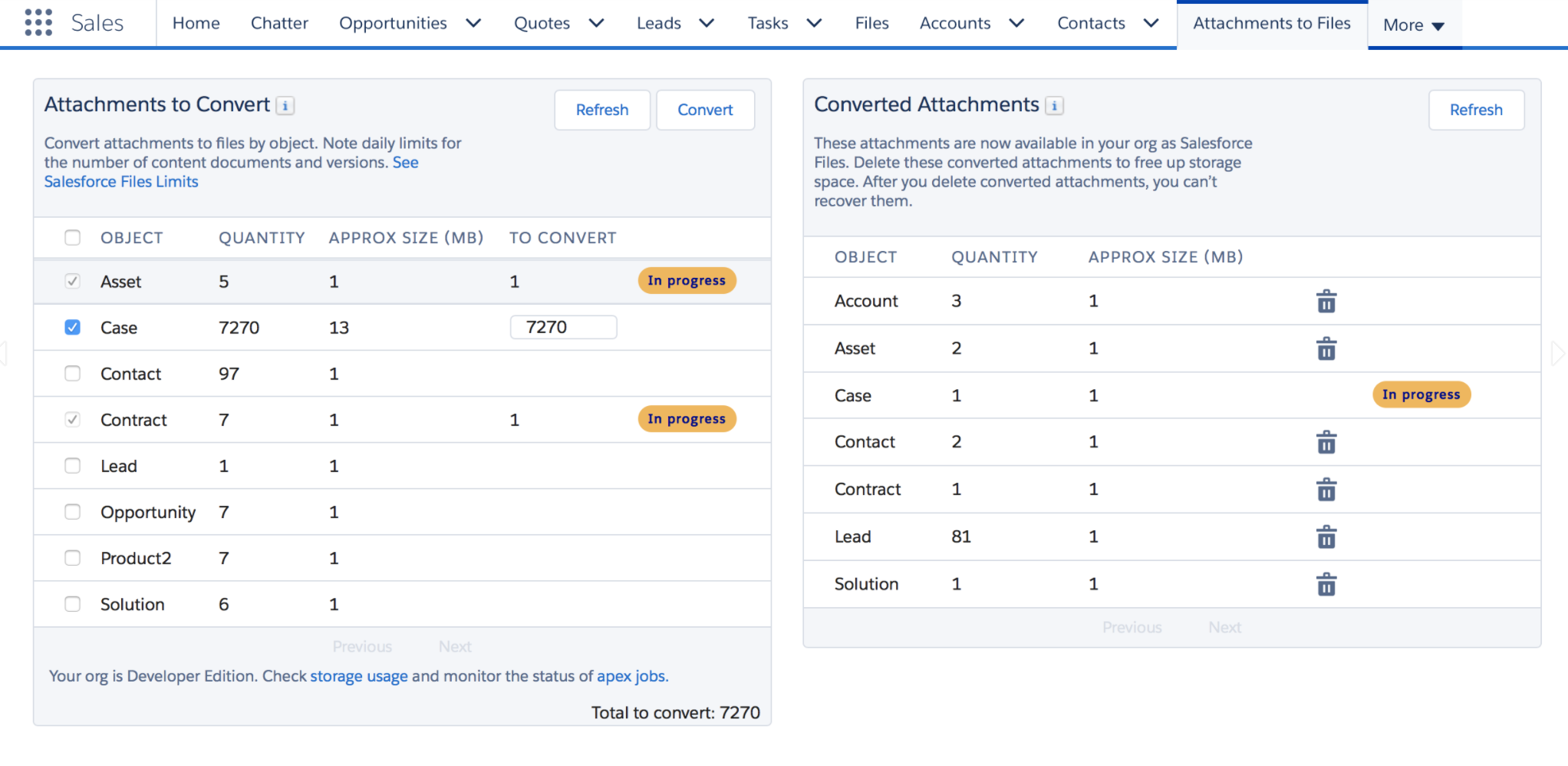Image resolution: width=1568 pixels, height=766 pixels.
Task: Open the More navigation dropdown
Action: coord(1414,25)
